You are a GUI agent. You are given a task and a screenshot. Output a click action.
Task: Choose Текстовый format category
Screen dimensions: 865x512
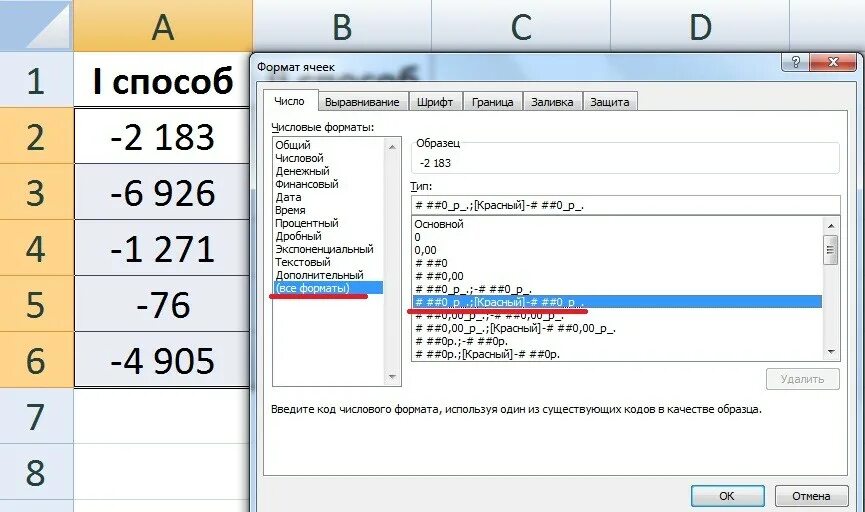click(328, 262)
